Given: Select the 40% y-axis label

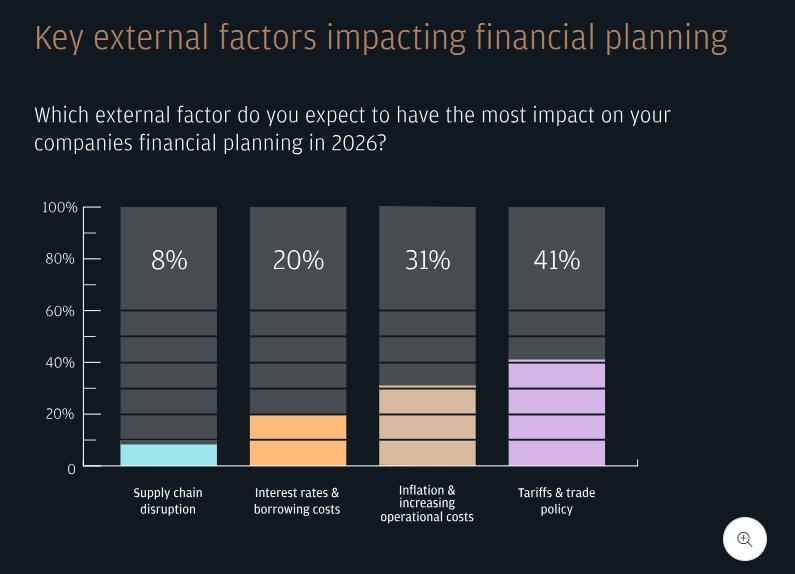Looking at the screenshot, I should (60, 362).
